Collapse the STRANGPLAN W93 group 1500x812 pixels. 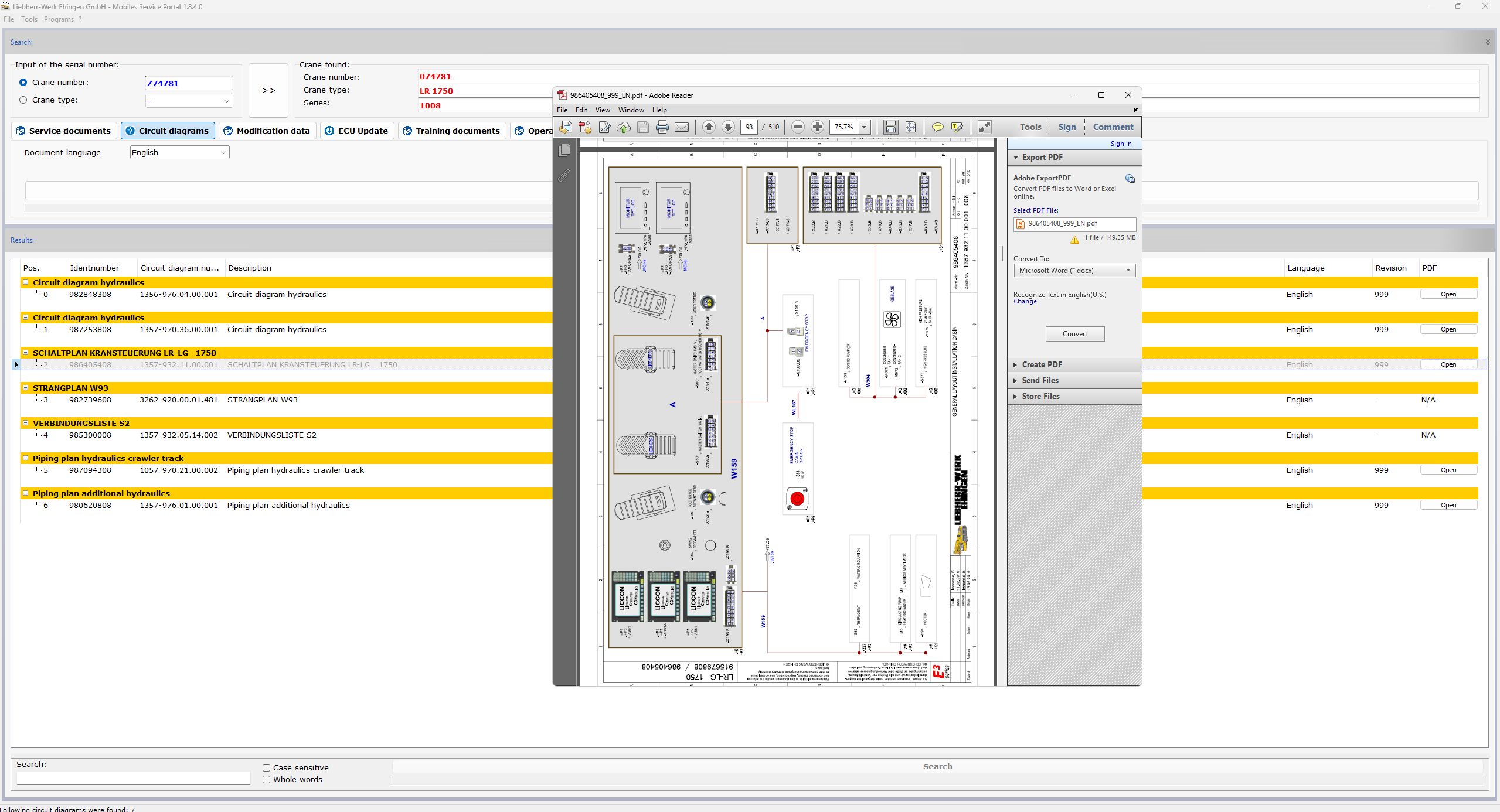click(26, 387)
